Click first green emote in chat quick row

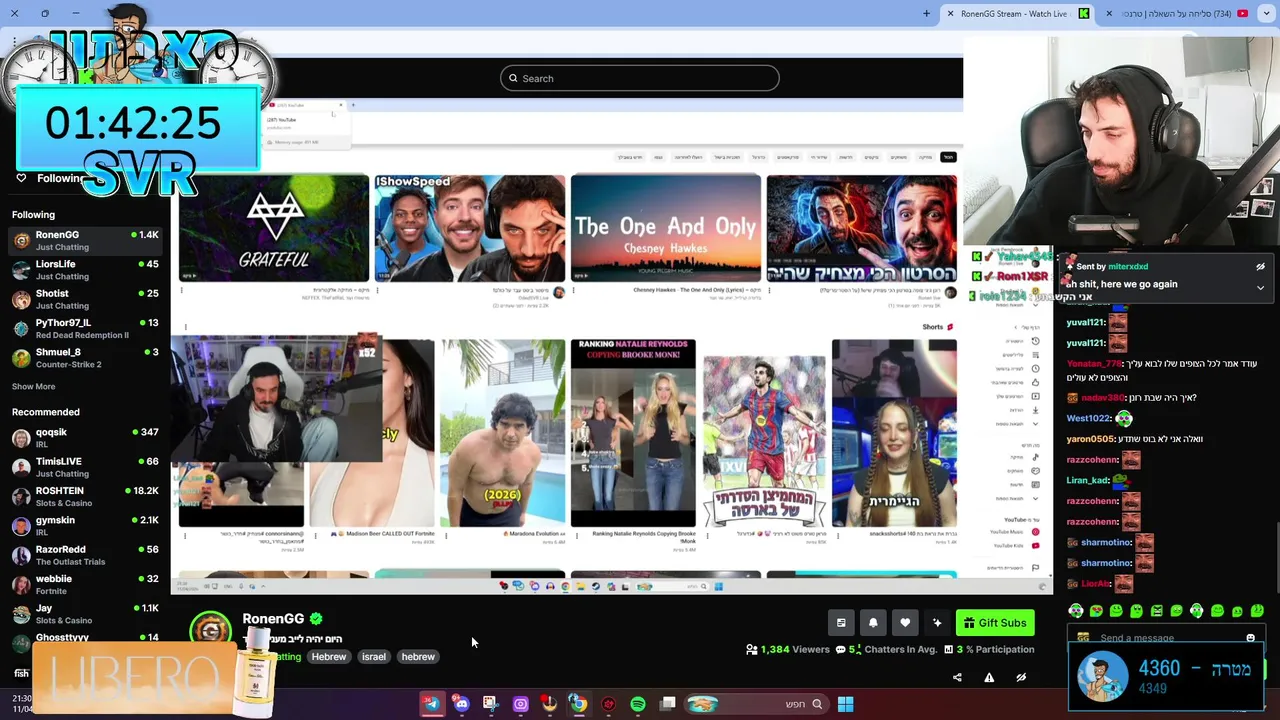pyautogui.click(x=1076, y=610)
